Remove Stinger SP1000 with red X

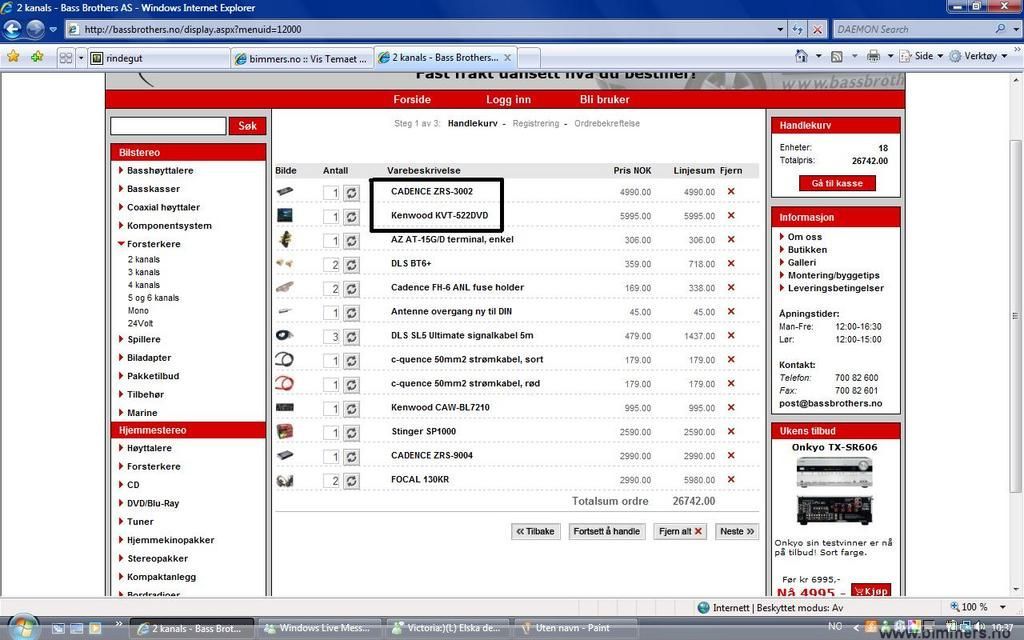click(x=731, y=432)
